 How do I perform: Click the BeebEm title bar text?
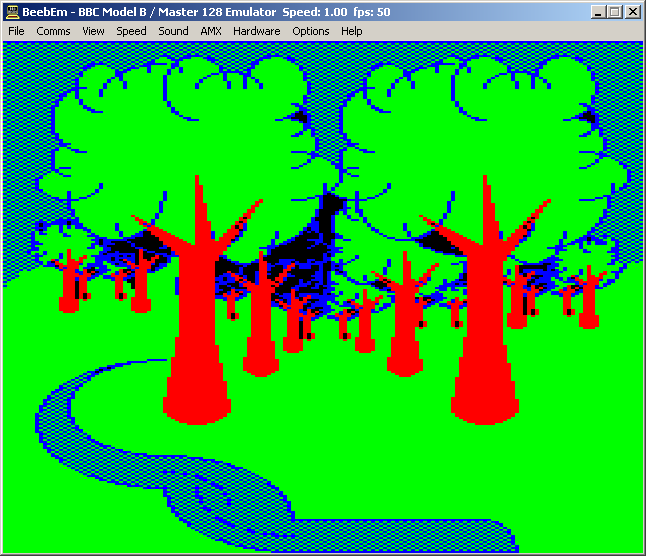tap(200, 12)
